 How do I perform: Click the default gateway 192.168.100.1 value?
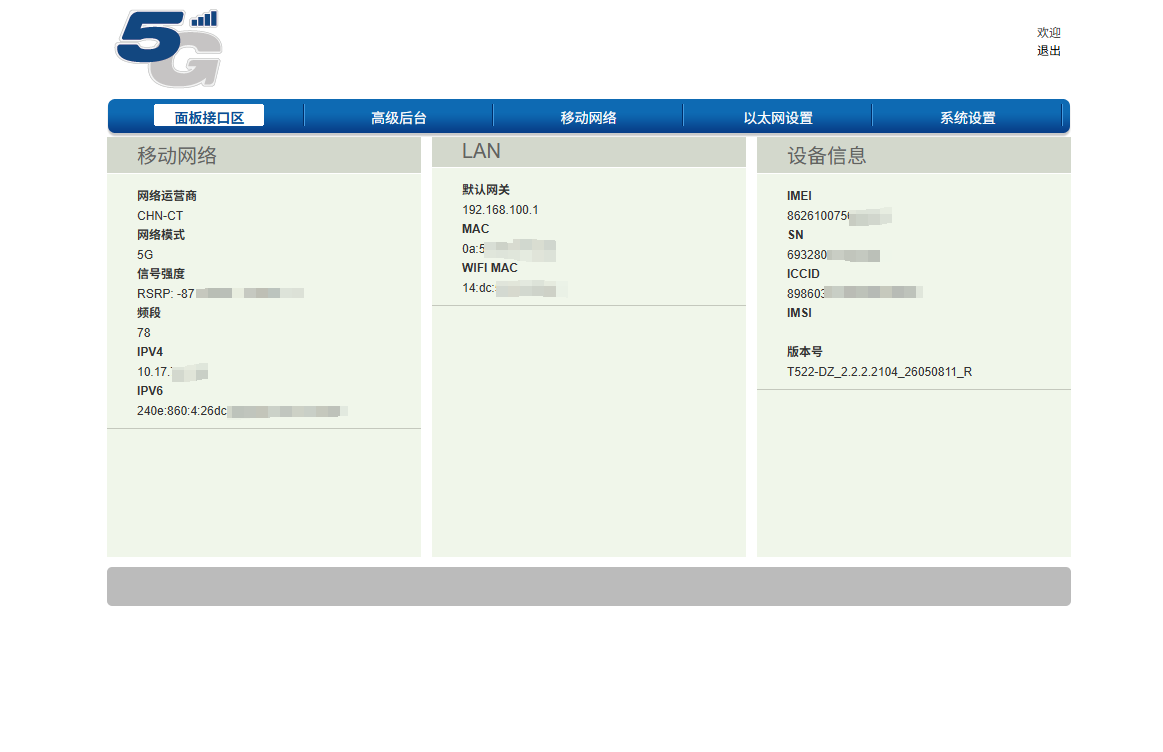coord(500,210)
